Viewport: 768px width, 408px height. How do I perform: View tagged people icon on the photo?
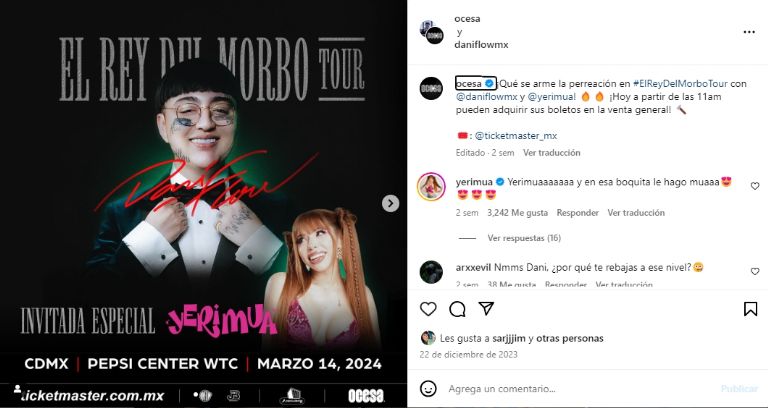click(x=17, y=389)
